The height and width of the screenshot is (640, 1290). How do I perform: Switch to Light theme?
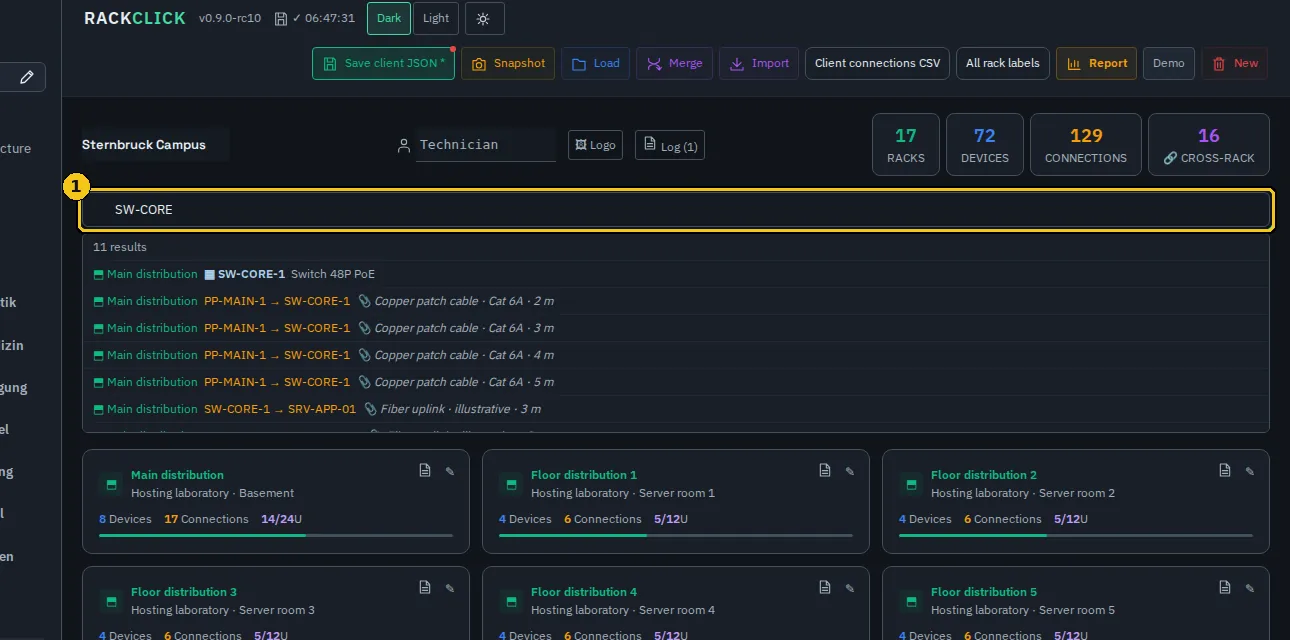pyautogui.click(x=436, y=19)
